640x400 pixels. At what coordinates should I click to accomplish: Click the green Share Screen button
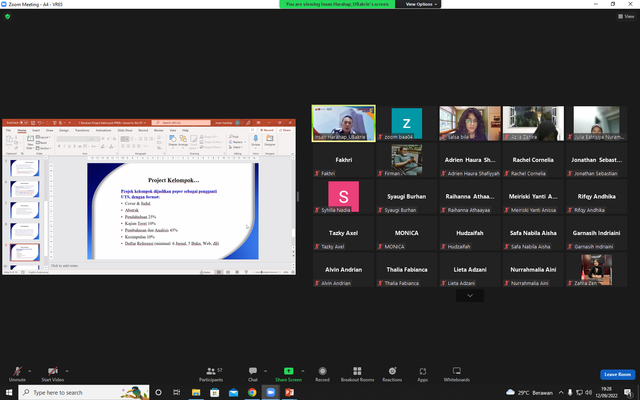point(288,373)
